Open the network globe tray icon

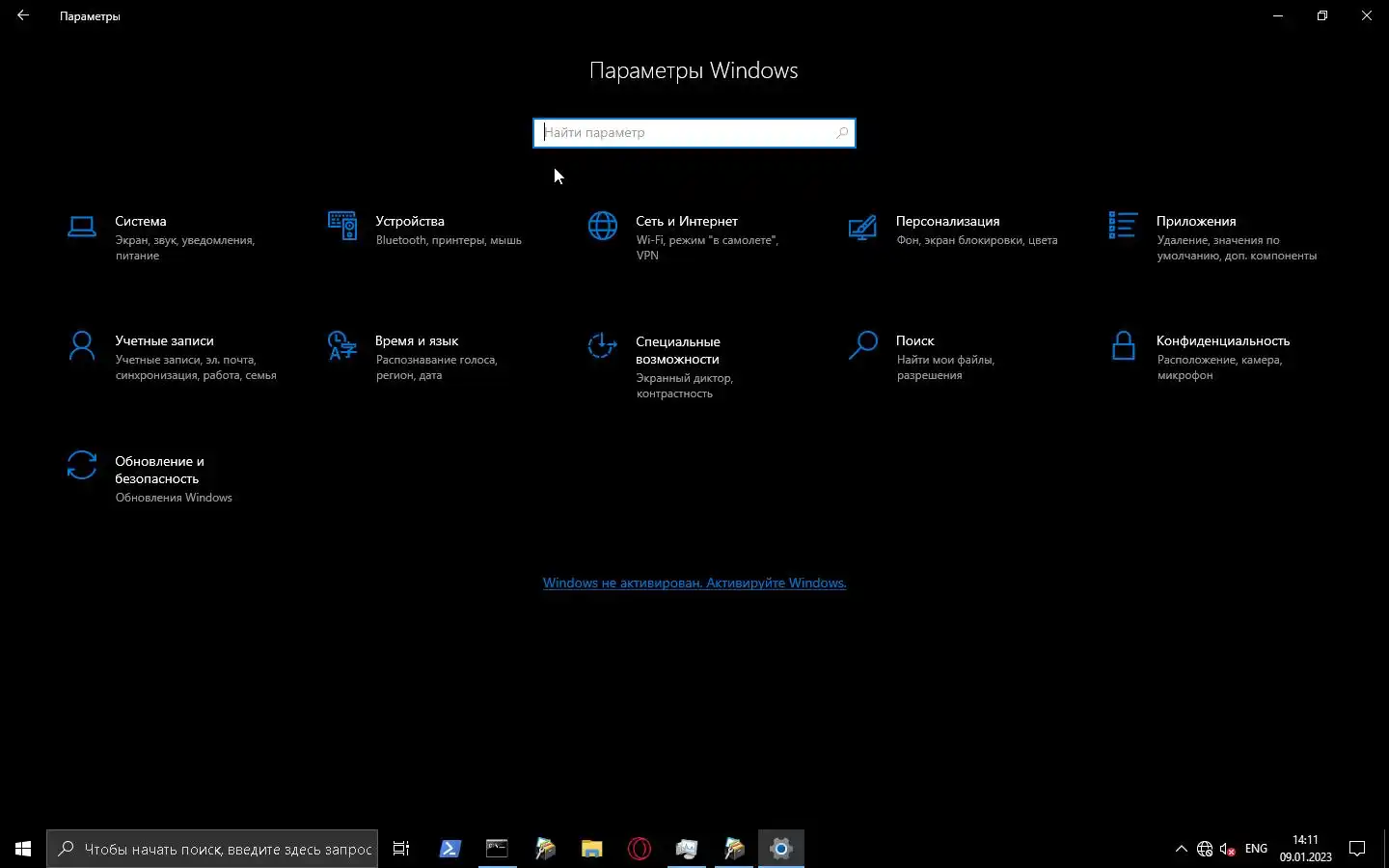1205,849
